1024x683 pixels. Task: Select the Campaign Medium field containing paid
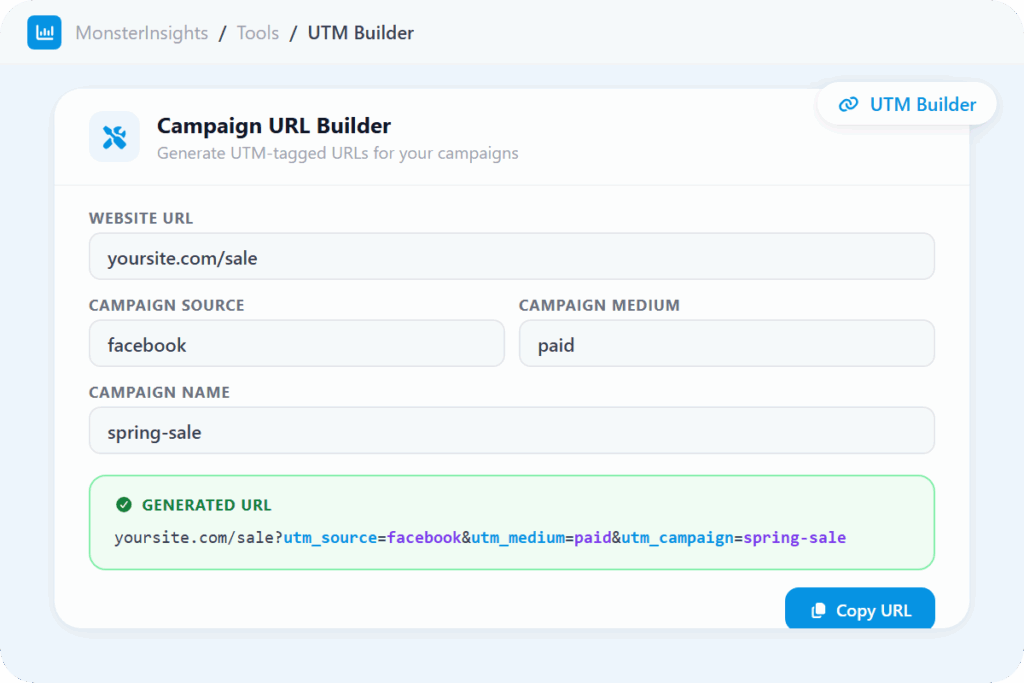[x=726, y=344]
